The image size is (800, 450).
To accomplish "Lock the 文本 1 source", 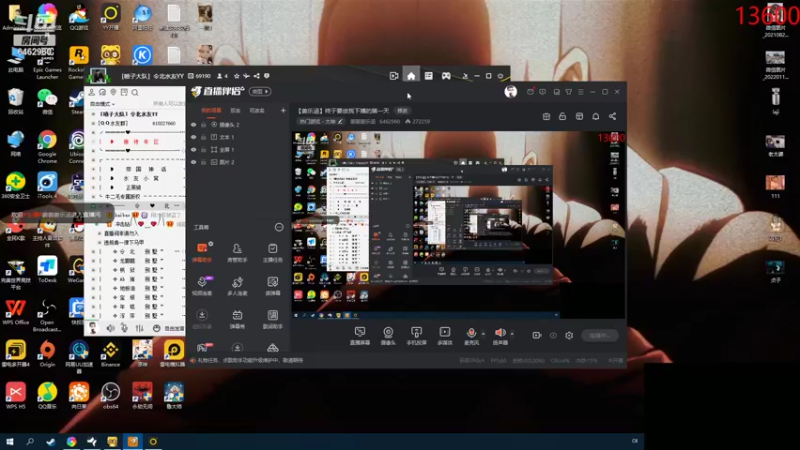I will coord(203,137).
